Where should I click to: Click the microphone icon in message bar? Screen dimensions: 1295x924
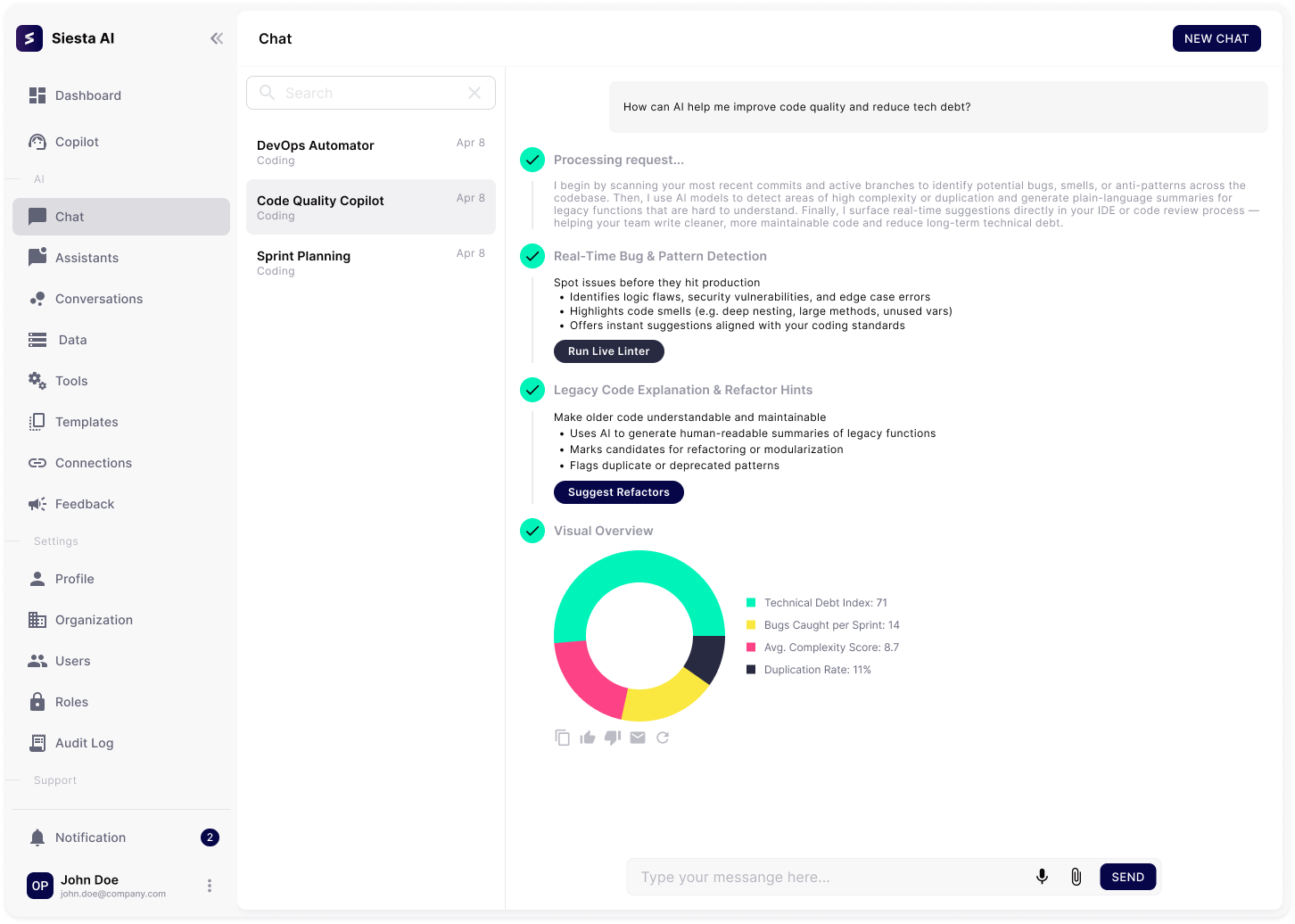click(1042, 877)
